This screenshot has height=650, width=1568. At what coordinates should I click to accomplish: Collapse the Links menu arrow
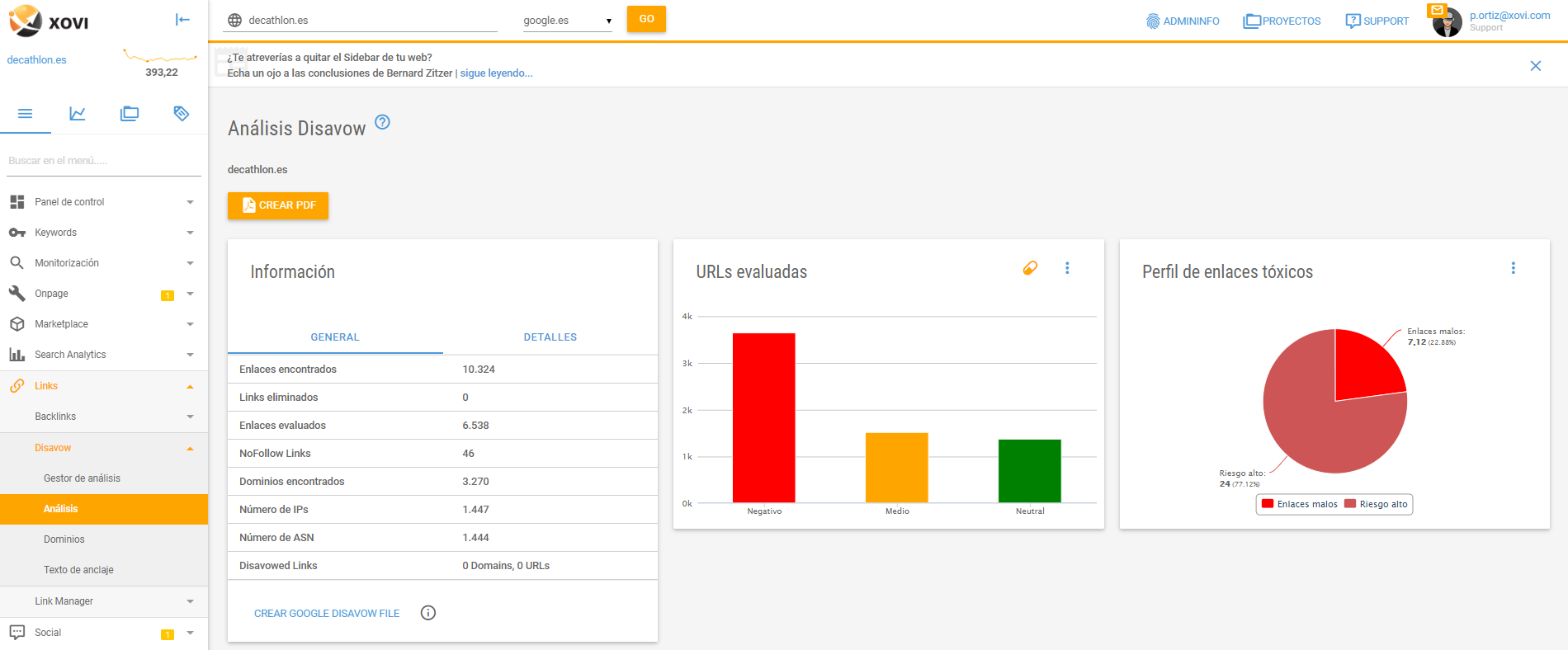[x=191, y=386]
